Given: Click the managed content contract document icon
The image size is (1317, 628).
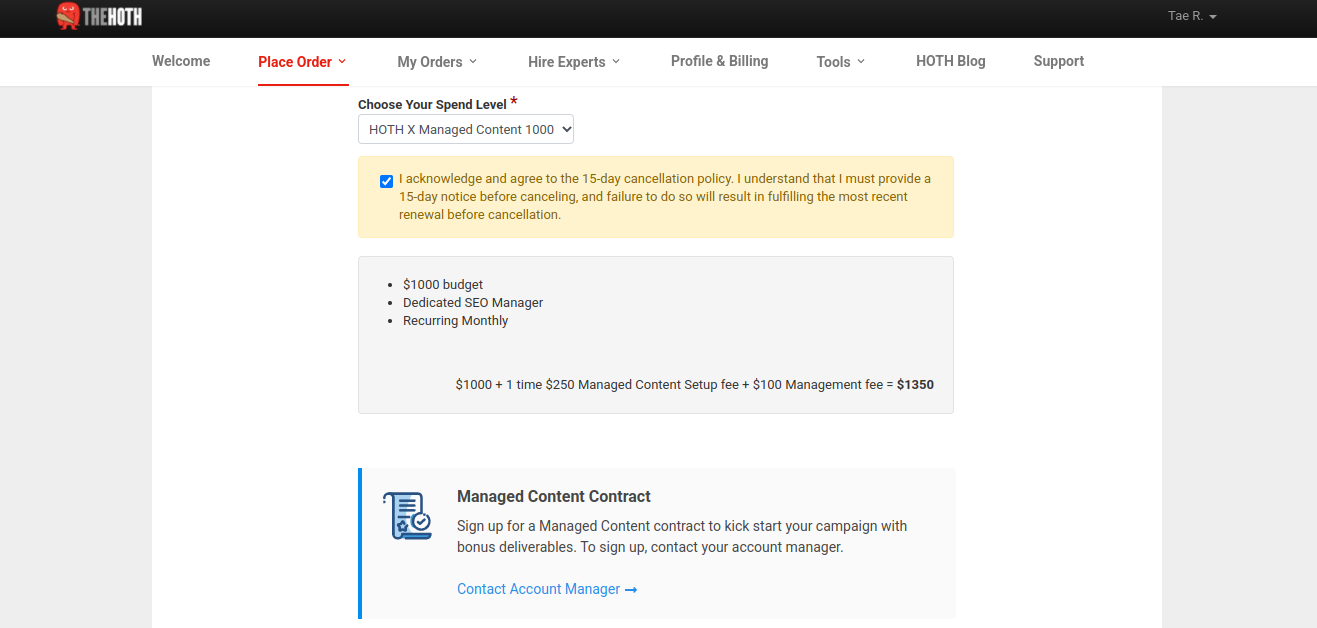Looking at the screenshot, I should (407, 516).
